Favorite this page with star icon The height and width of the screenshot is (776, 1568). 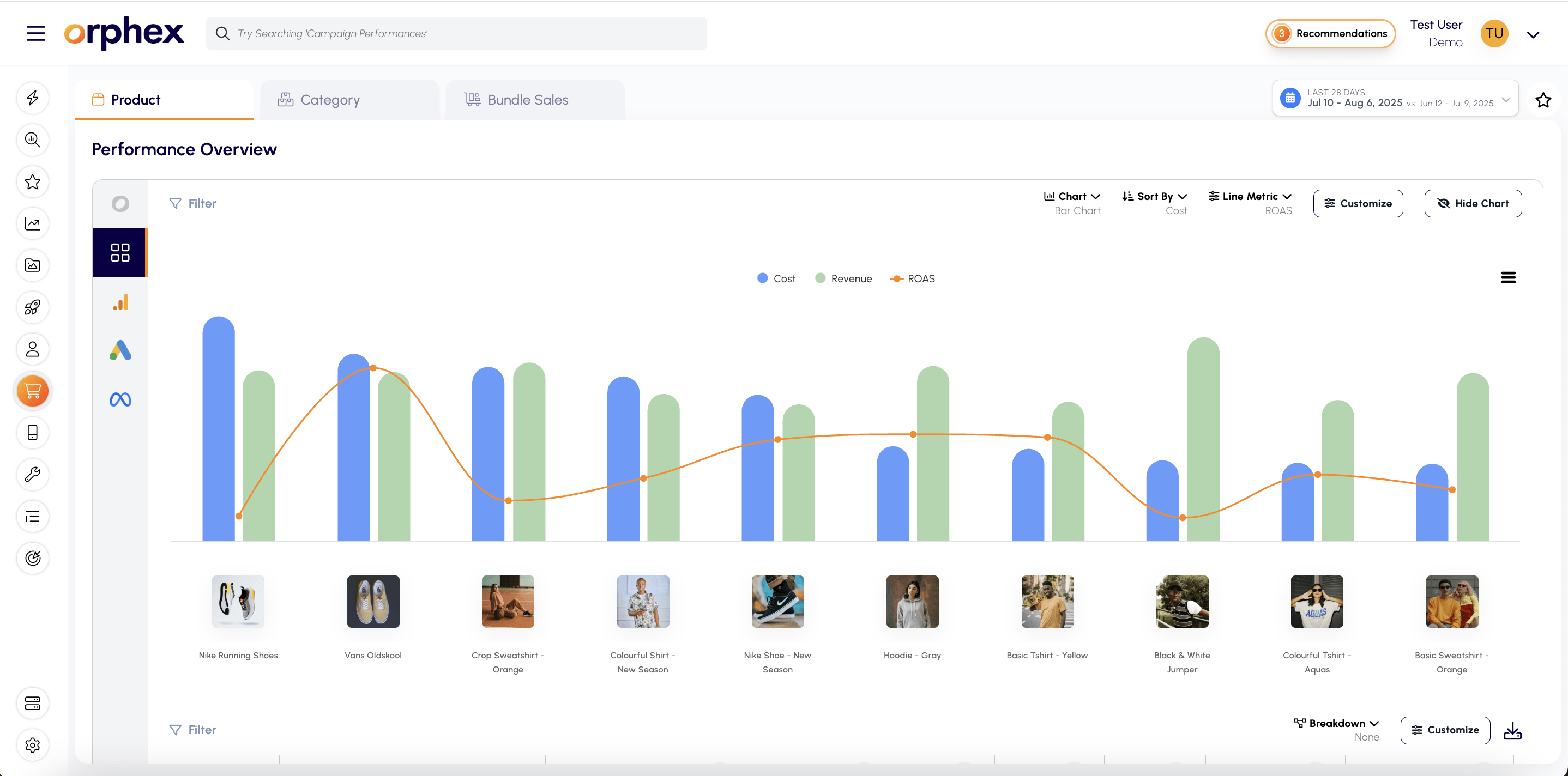point(1542,100)
